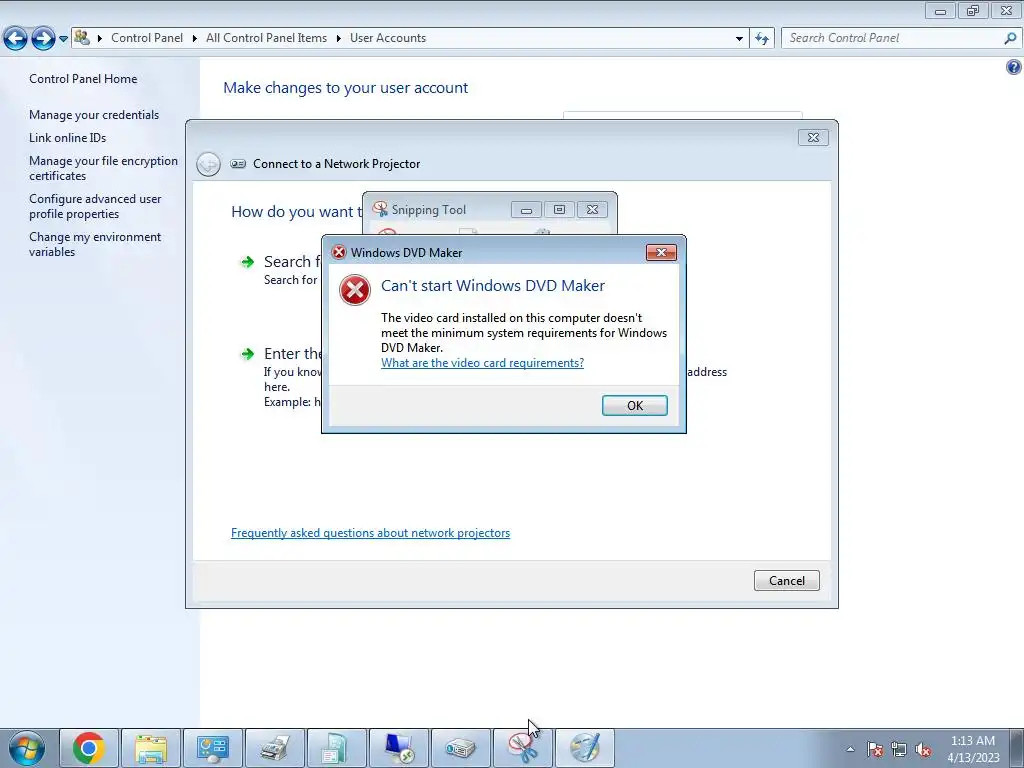The width and height of the screenshot is (1024, 768).
Task: Click the green arrow for the Enter address option
Action: [x=248, y=354]
